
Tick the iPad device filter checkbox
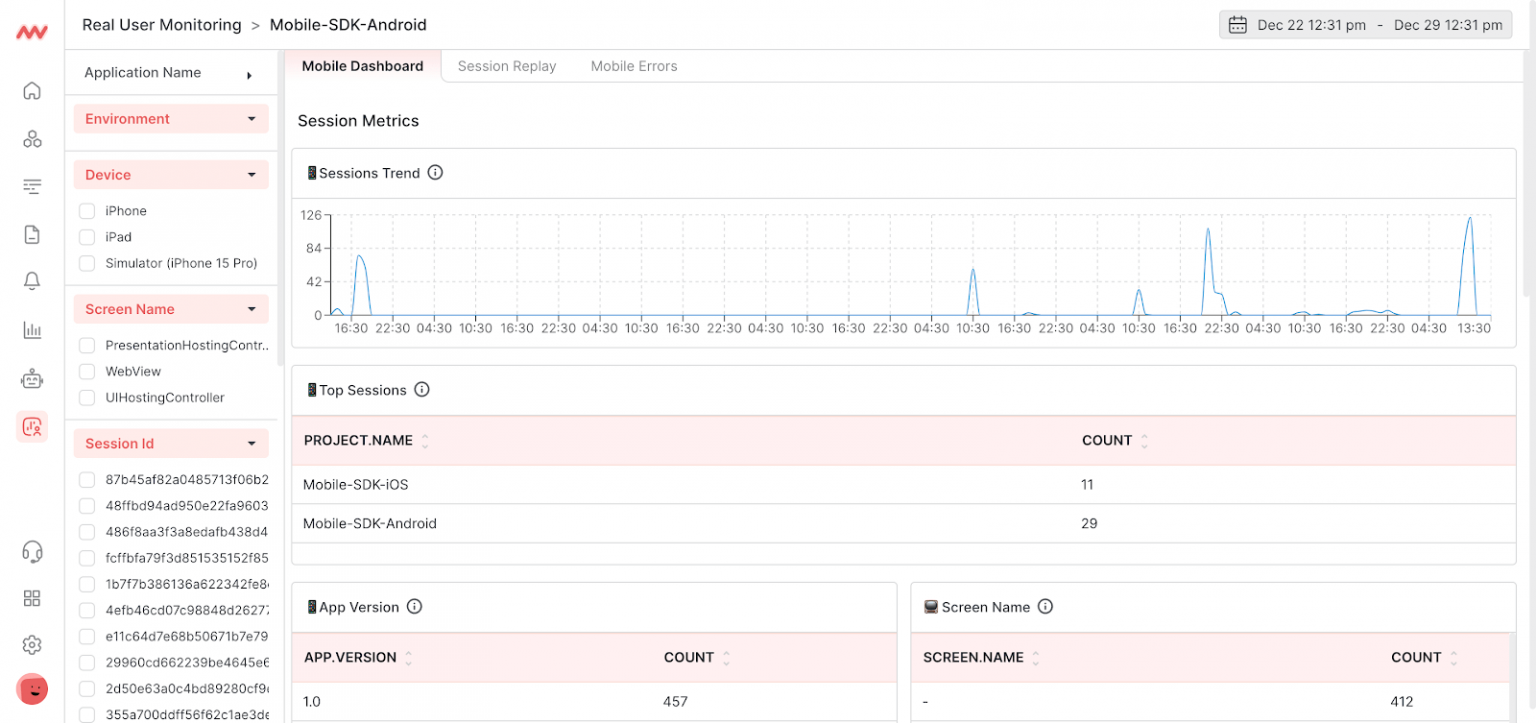point(87,237)
